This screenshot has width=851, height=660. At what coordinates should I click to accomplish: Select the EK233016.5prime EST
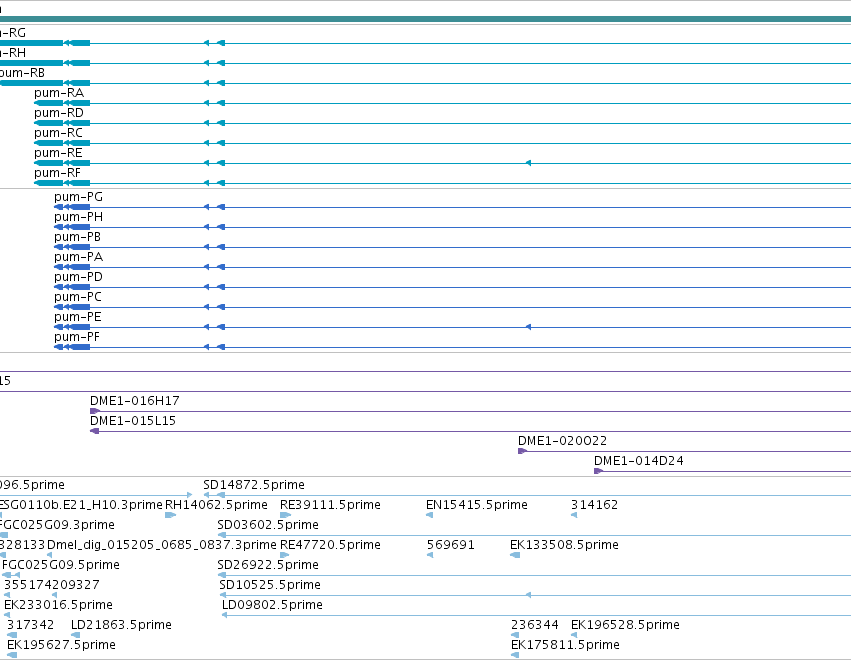(x=58, y=606)
